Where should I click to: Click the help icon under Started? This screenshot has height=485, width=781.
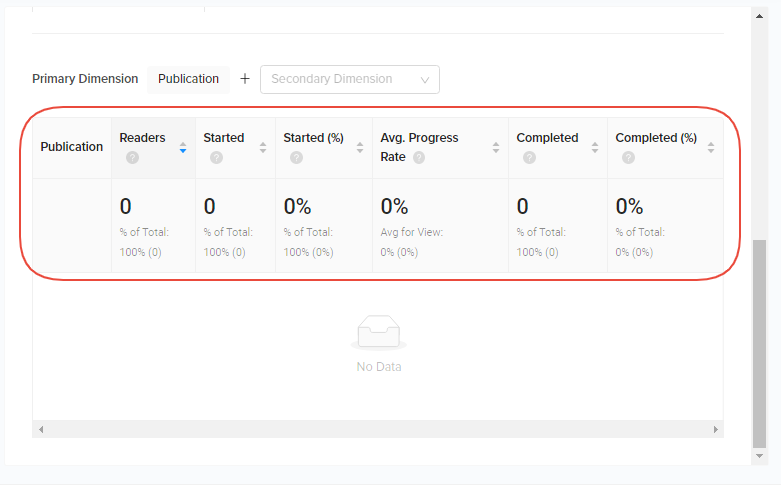[216, 157]
